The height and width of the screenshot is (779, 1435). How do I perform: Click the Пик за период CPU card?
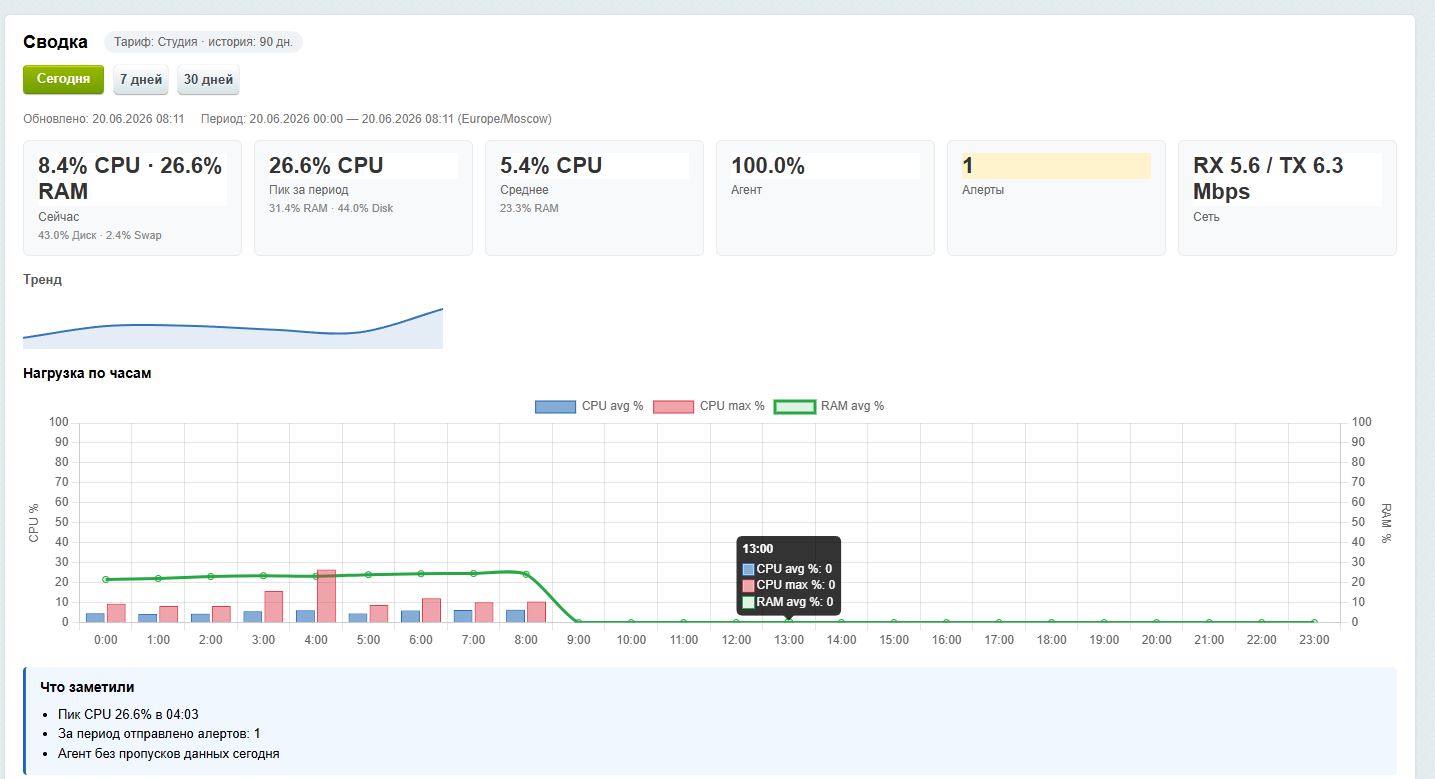pyautogui.click(x=363, y=198)
